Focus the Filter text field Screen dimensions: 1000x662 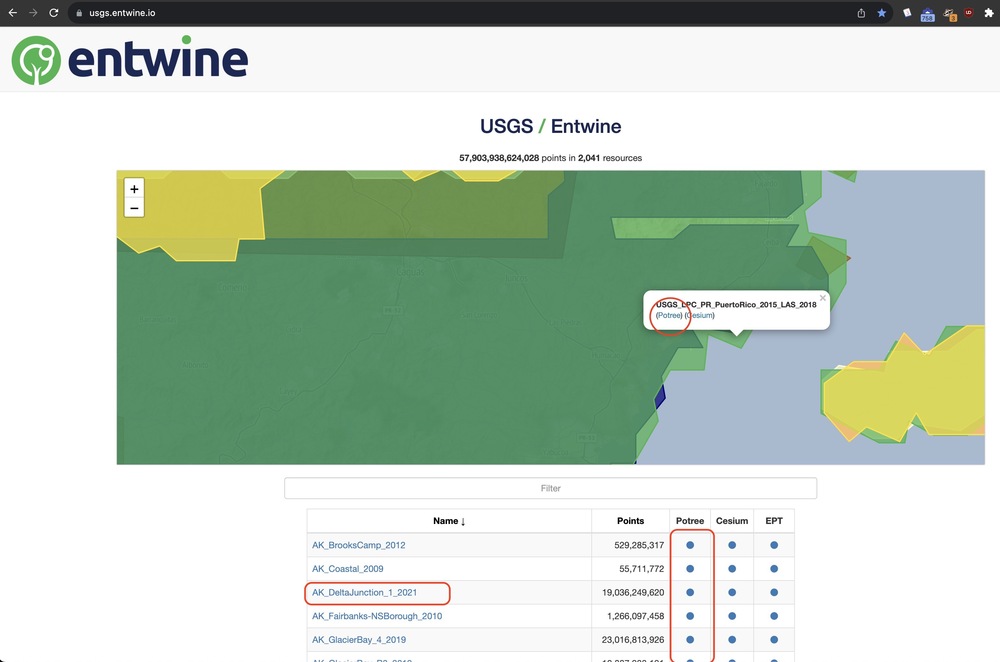(550, 489)
